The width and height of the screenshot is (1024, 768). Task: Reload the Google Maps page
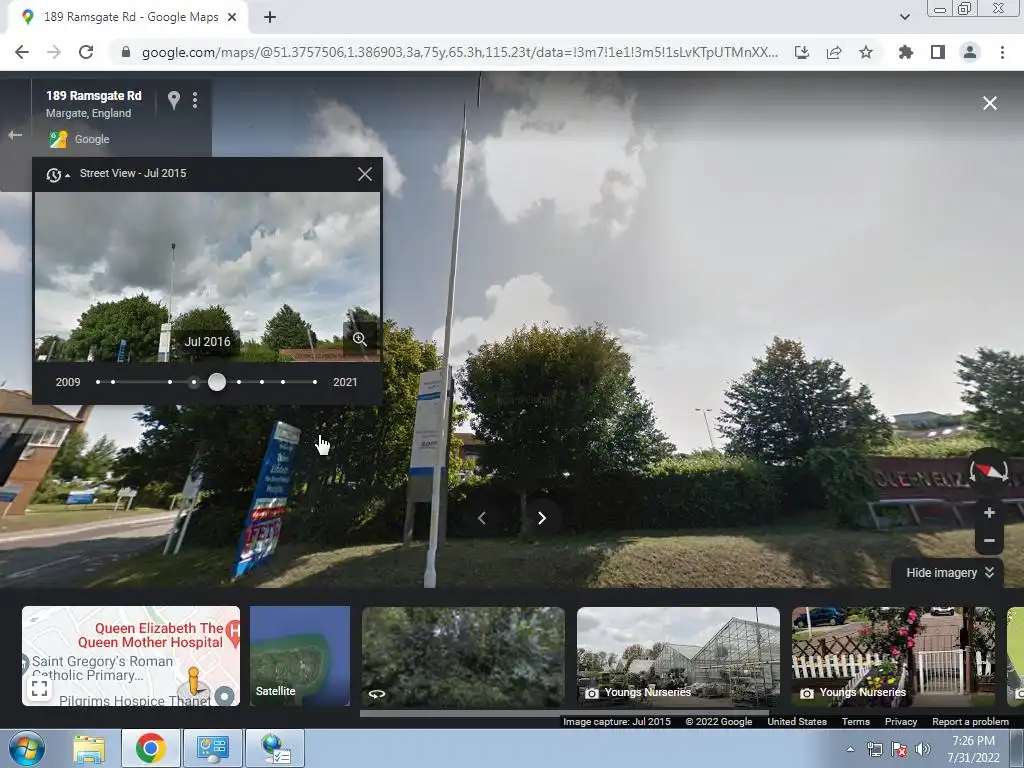tap(86, 52)
